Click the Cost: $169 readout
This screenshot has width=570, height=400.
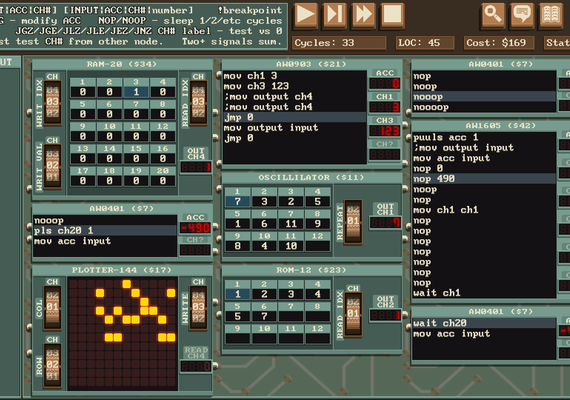tap(499, 43)
